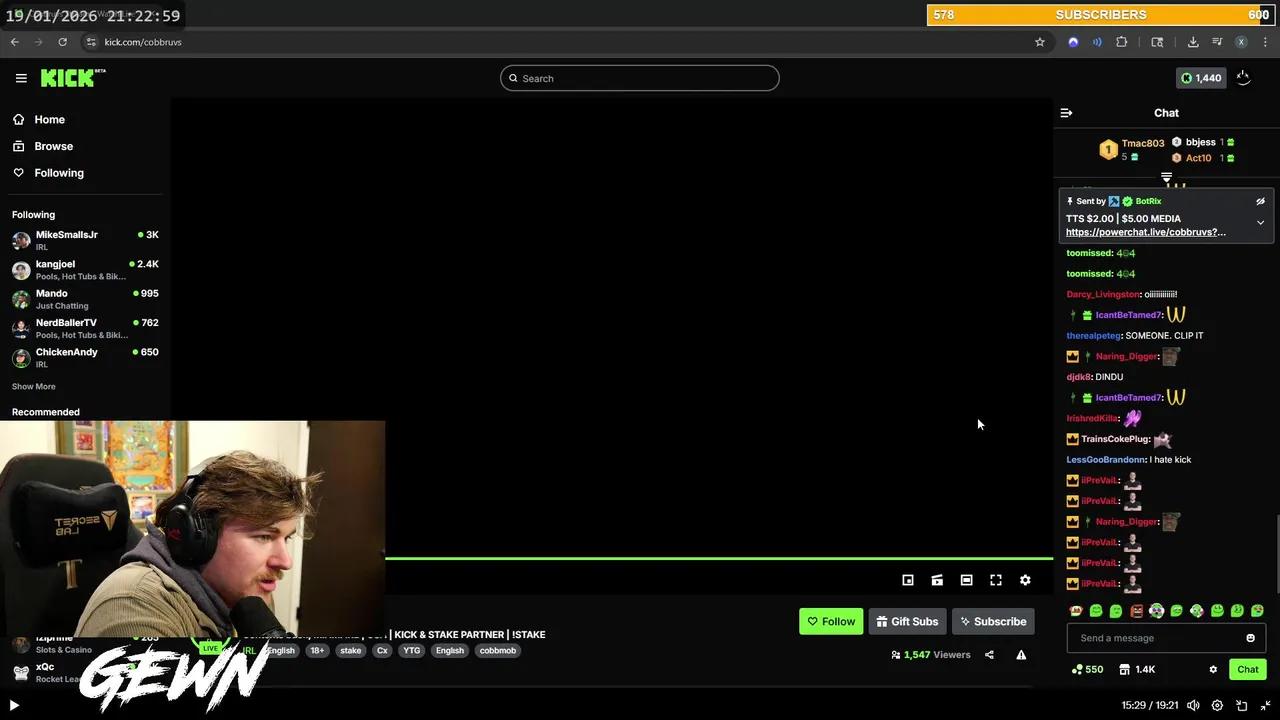This screenshot has width=1280, height=720.
Task: Expand the gift leaderboard handle
Action: point(1166,177)
